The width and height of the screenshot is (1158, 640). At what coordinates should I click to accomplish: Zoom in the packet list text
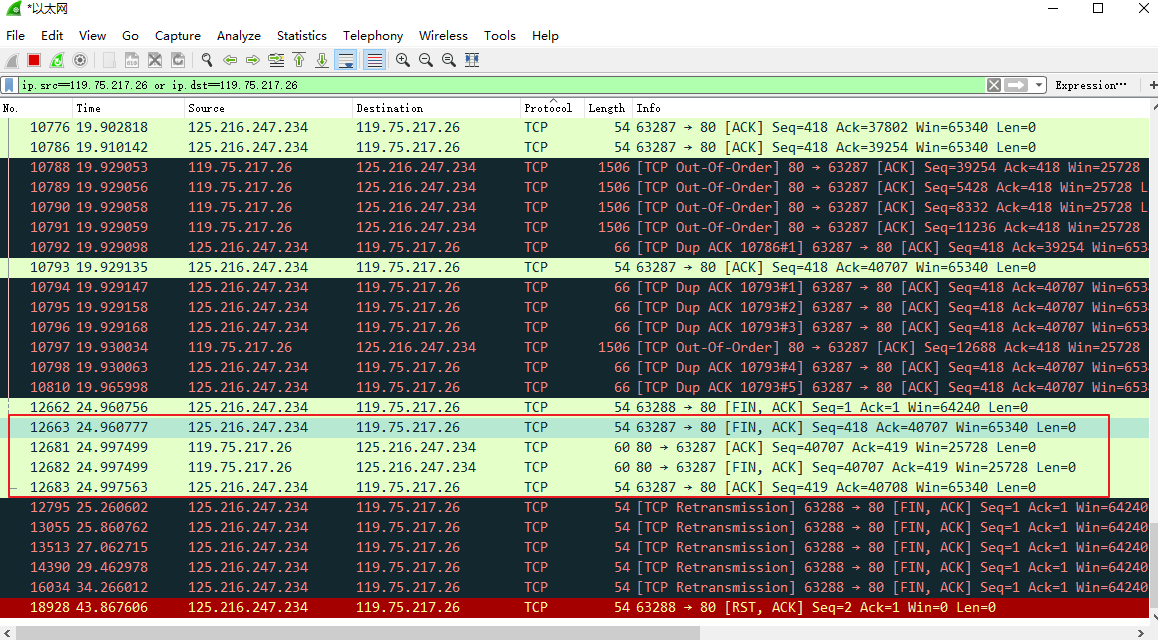coord(402,61)
